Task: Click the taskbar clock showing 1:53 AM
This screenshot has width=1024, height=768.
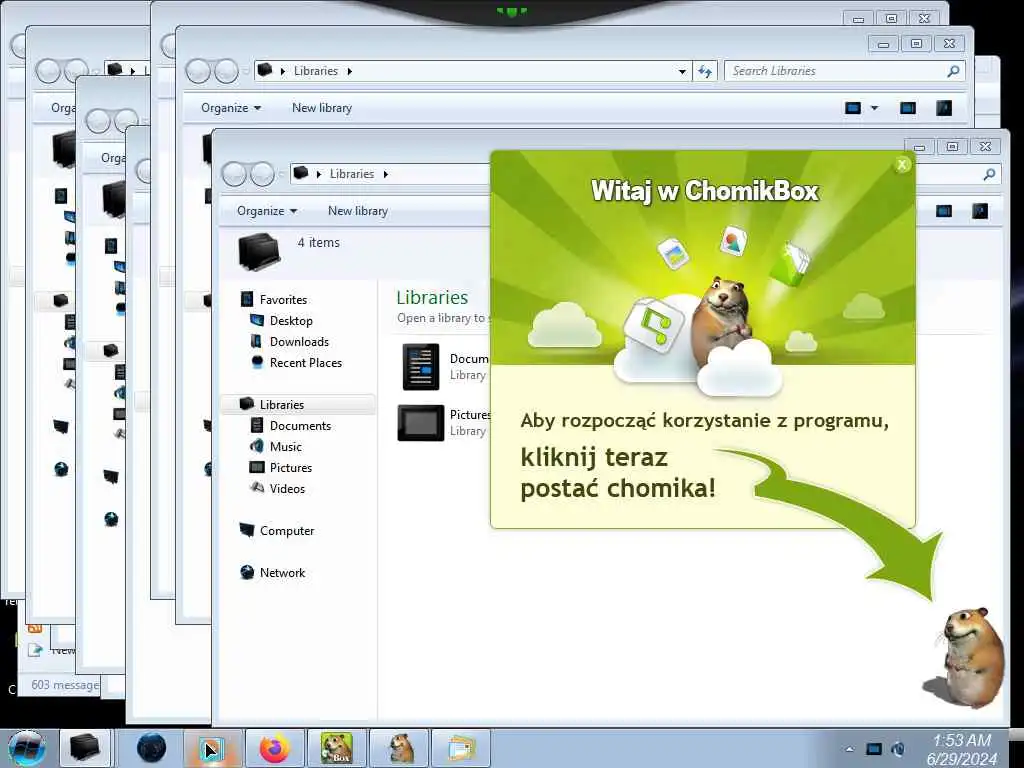Action: [961, 750]
